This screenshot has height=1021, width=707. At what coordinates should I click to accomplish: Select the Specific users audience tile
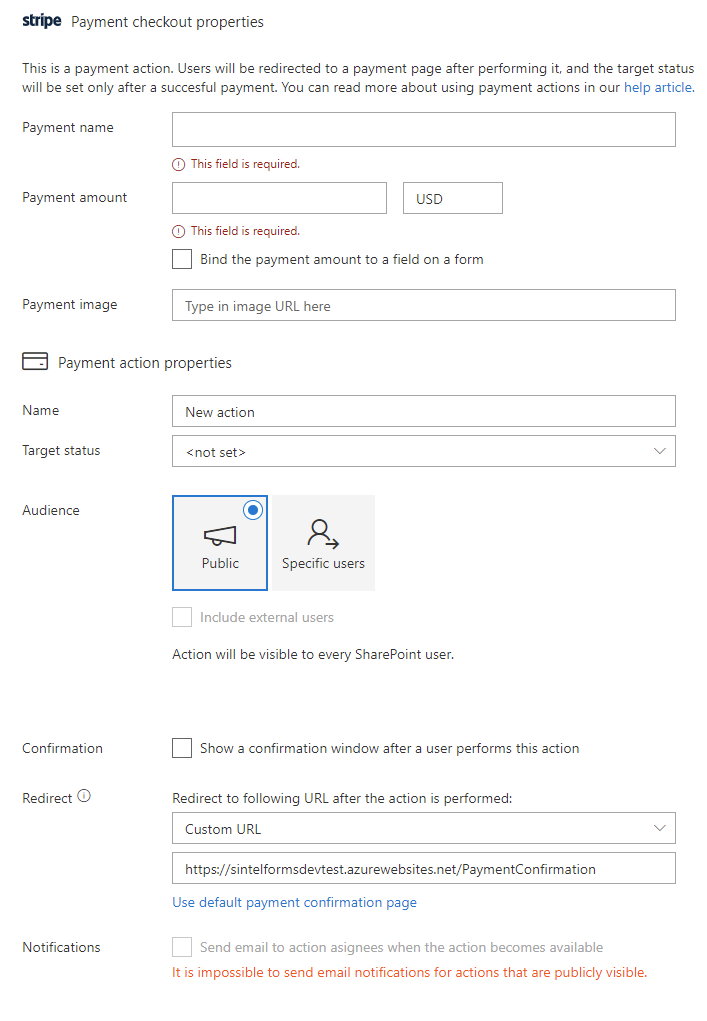coord(323,543)
